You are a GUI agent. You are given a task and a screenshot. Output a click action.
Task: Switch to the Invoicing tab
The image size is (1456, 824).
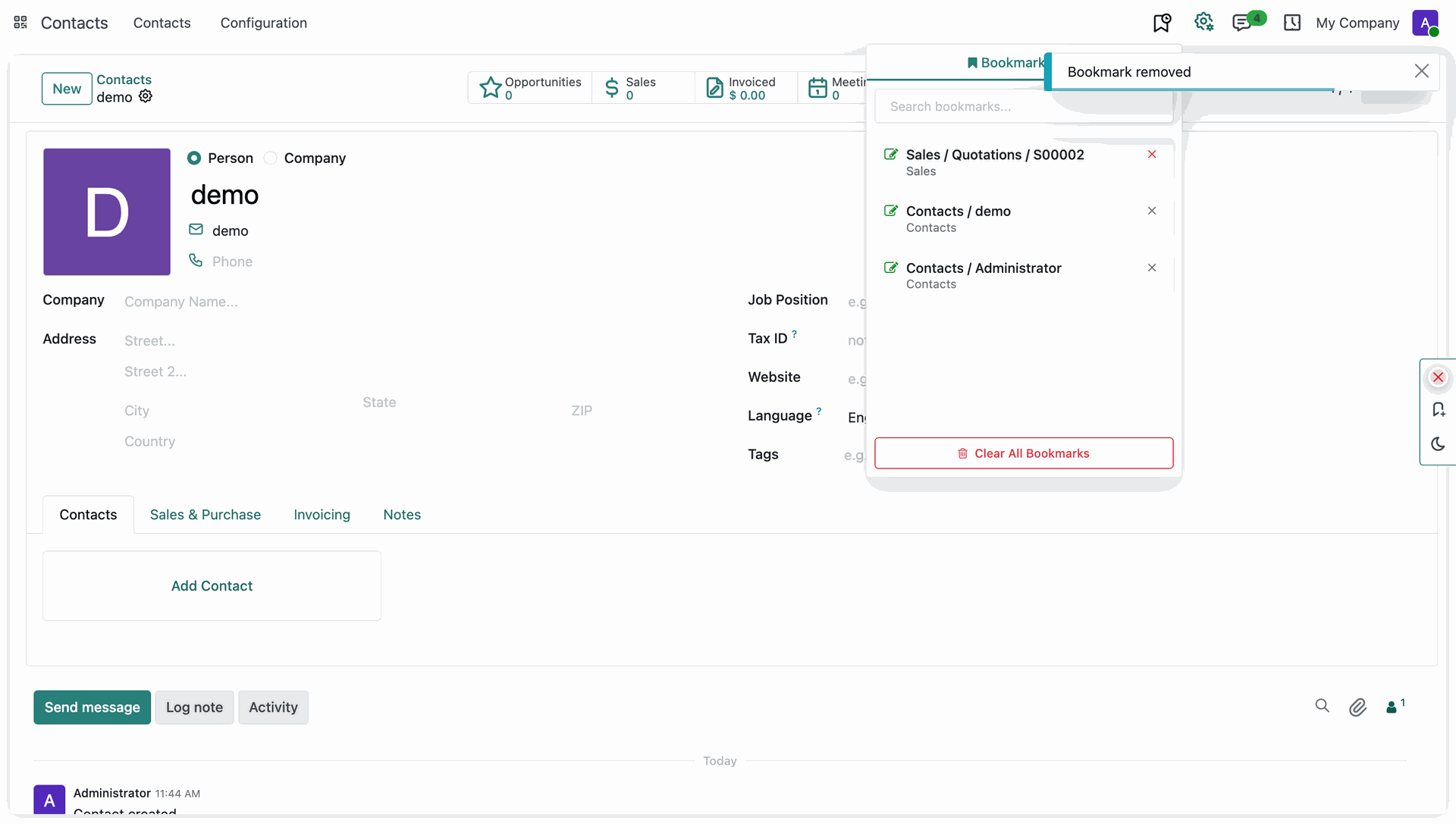click(x=322, y=515)
